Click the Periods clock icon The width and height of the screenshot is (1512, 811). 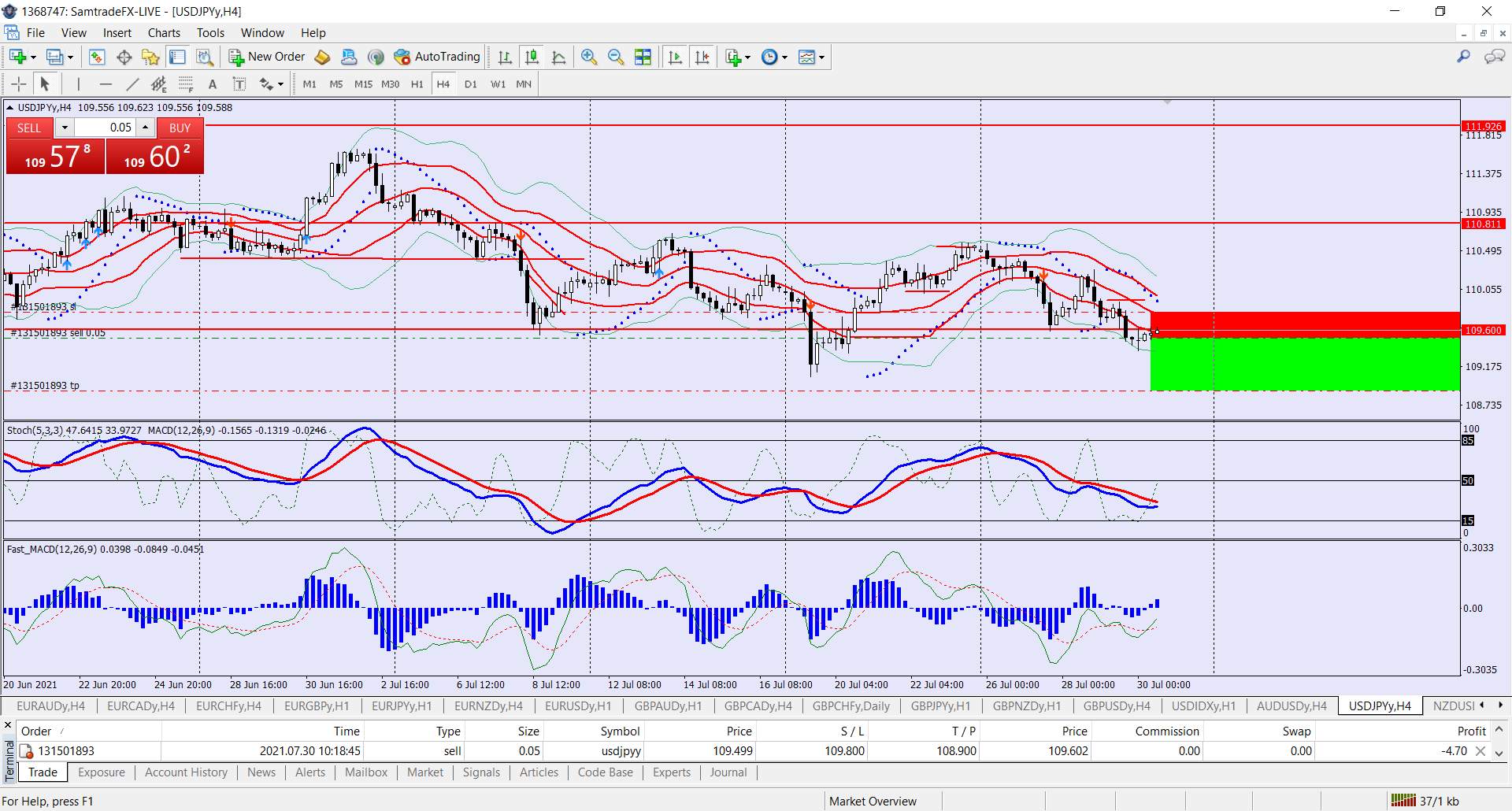[769, 57]
